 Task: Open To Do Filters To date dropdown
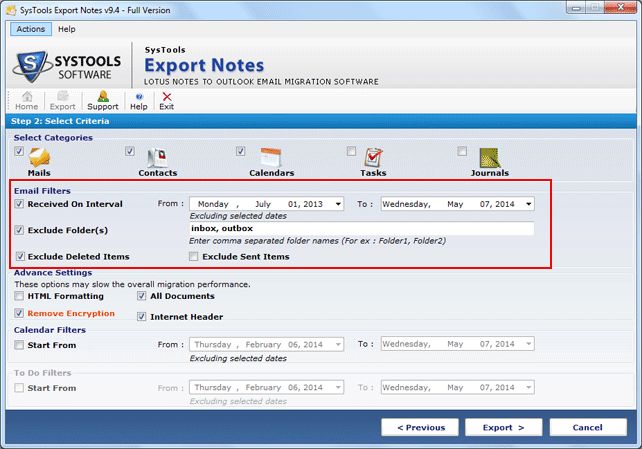[529, 387]
